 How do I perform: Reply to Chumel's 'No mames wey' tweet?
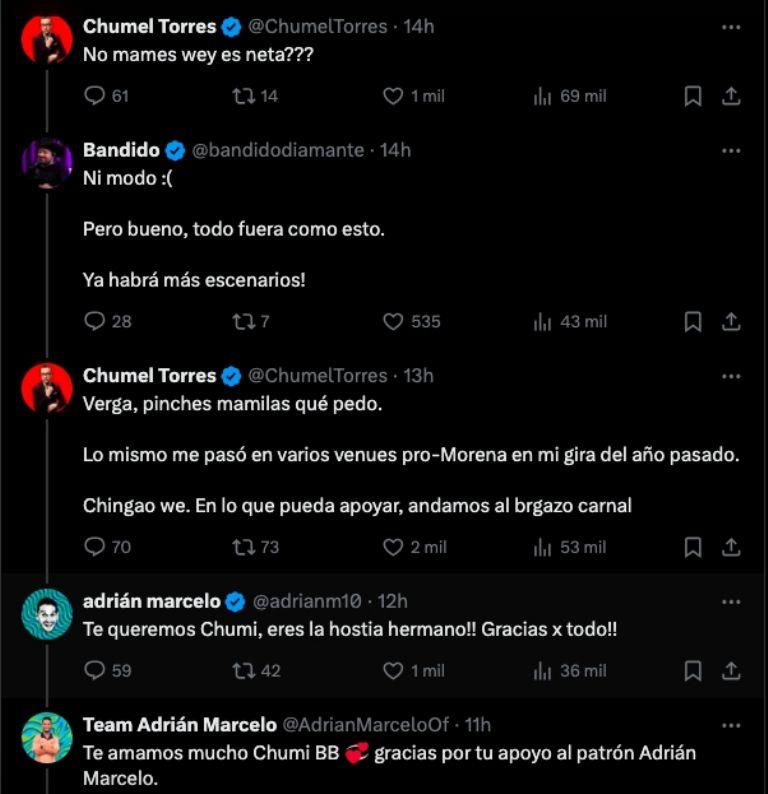(x=95, y=96)
